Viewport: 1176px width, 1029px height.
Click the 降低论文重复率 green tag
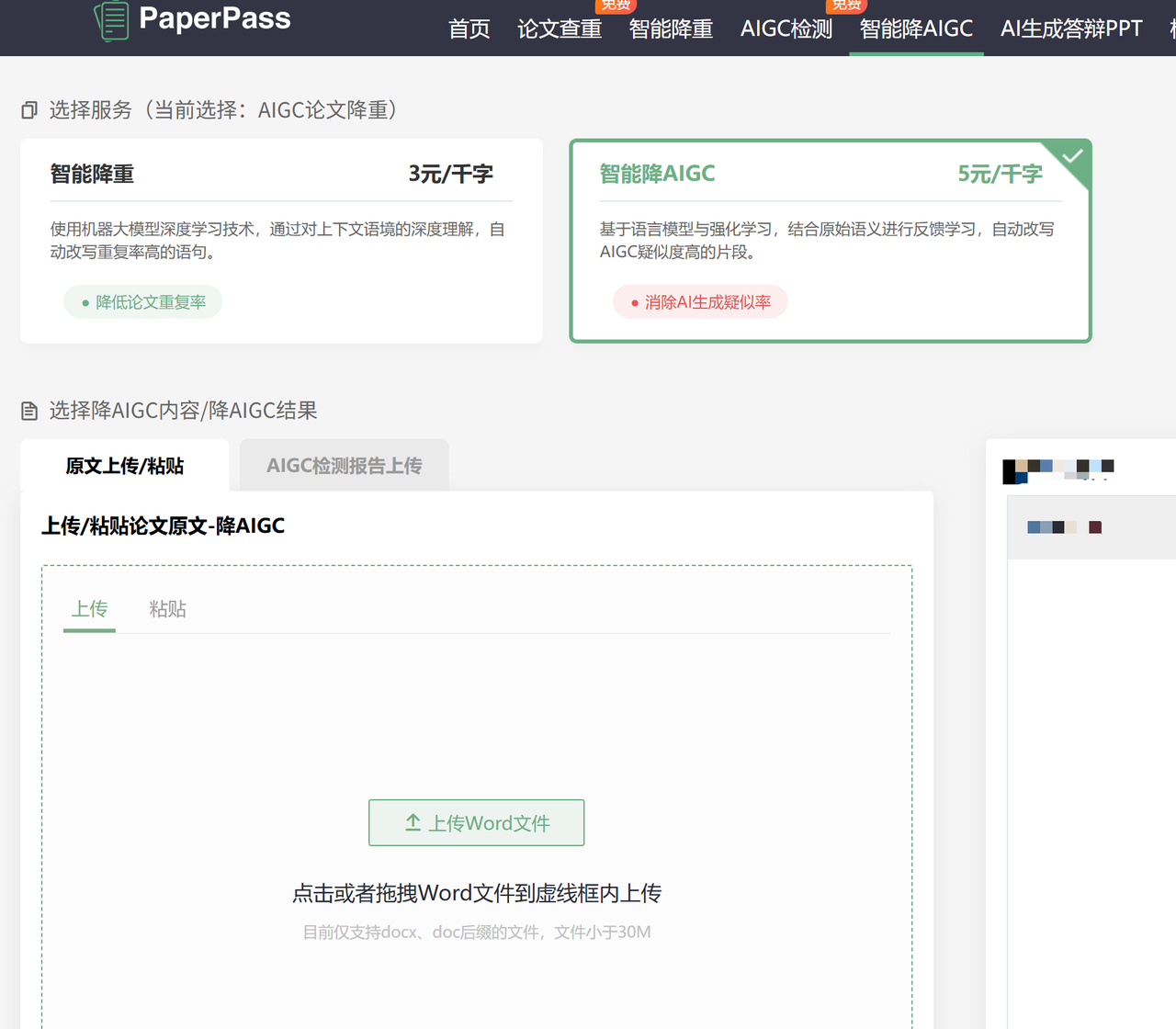click(142, 302)
